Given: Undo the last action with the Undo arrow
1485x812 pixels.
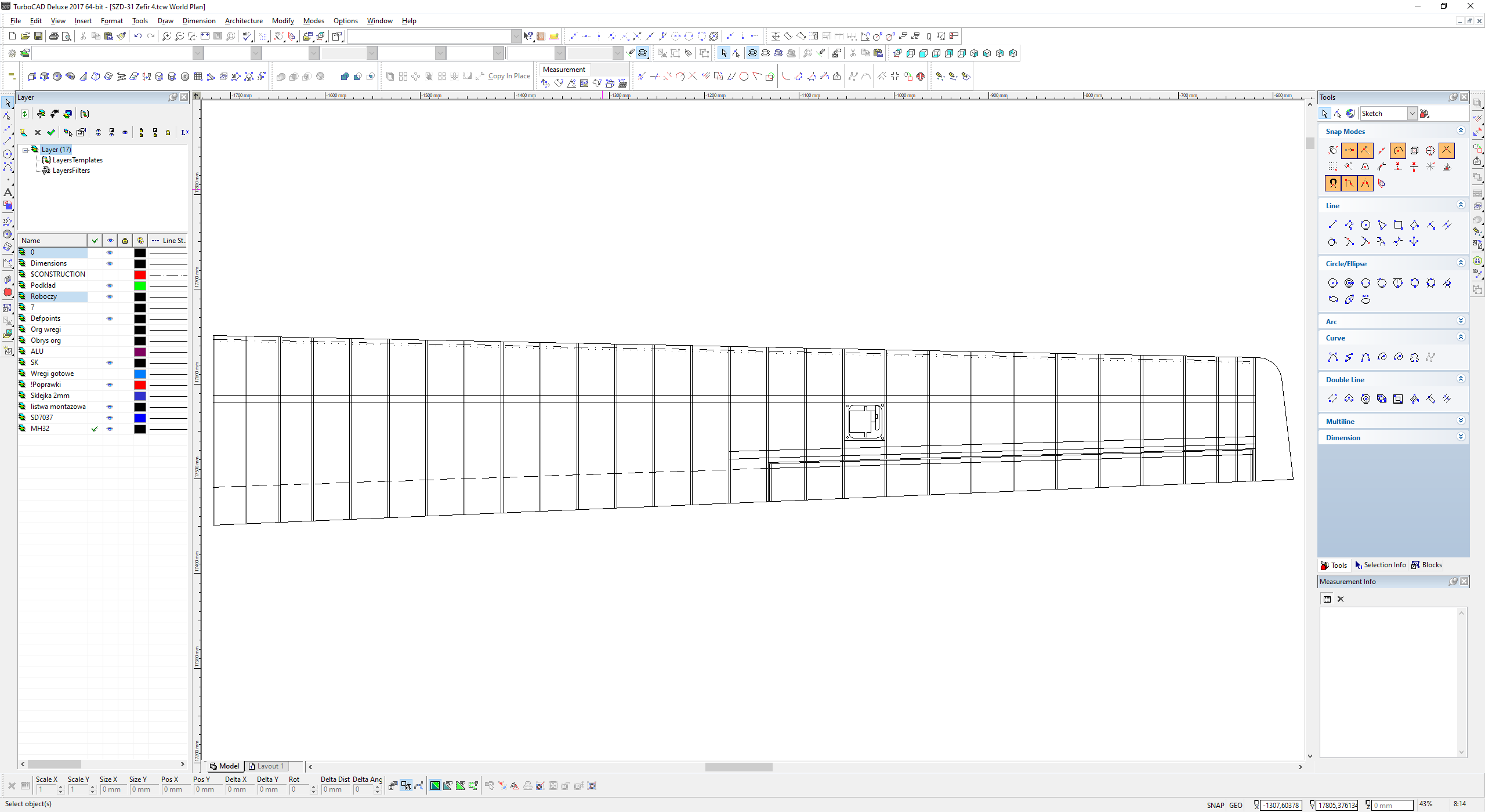Looking at the screenshot, I should [x=138, y=36].
